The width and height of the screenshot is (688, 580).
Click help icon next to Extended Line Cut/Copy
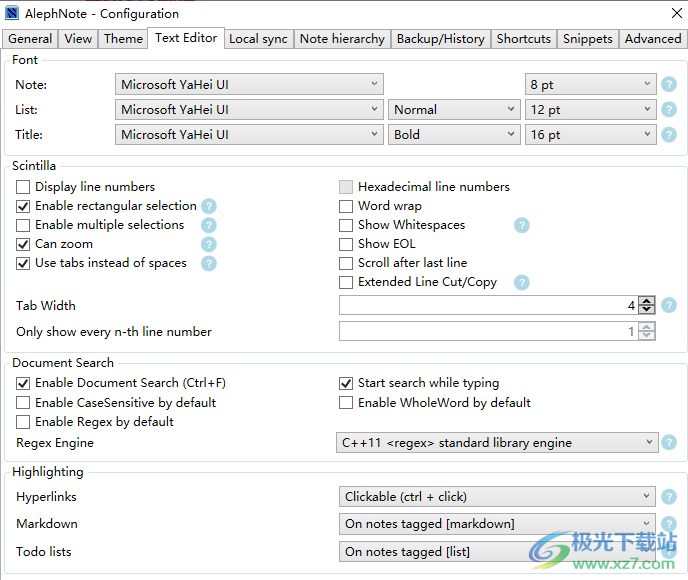tap(522, 283)
